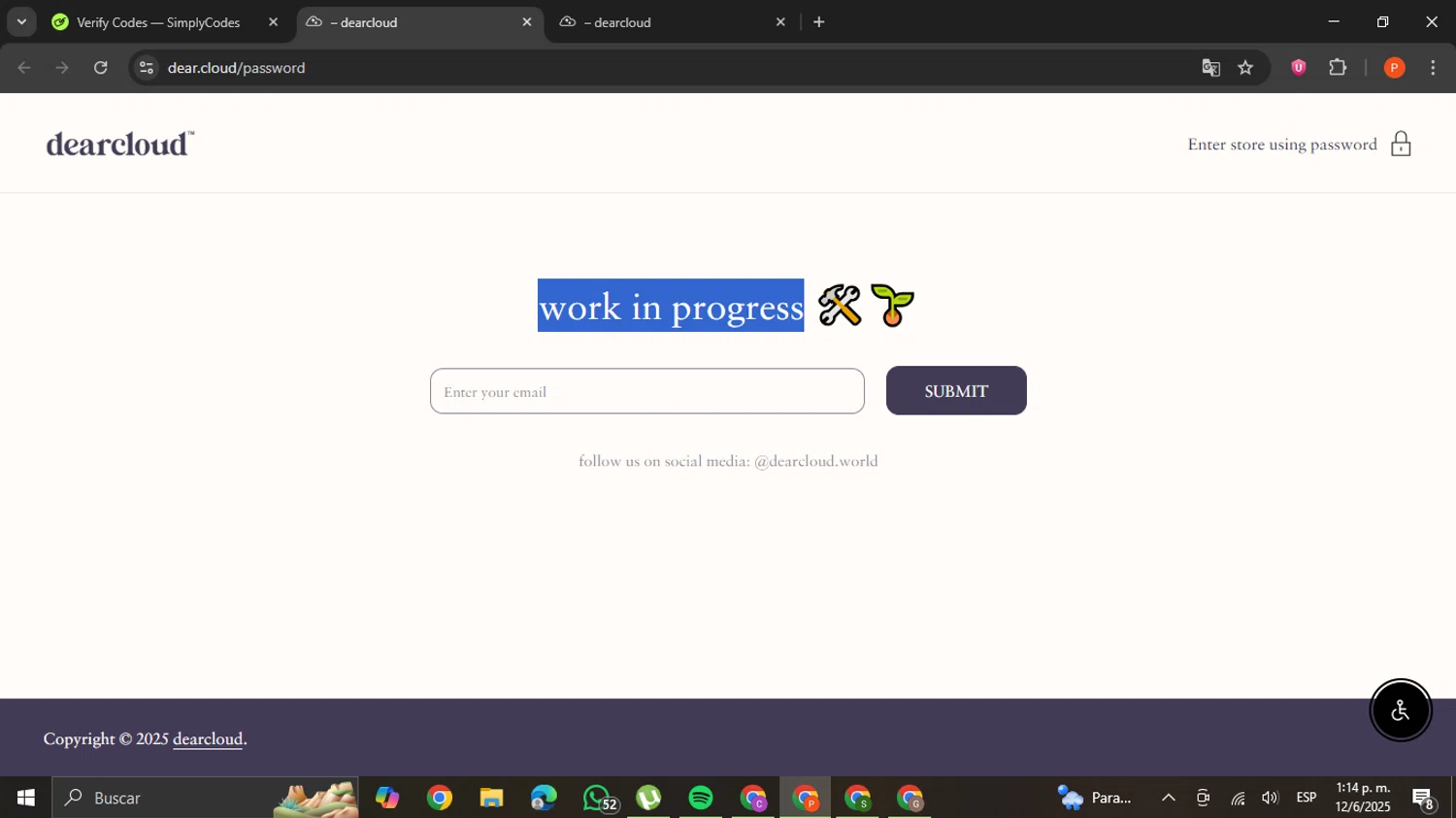Focus the Enter your email field
Viewport: 1456px width, 818px height.
coord(647,391)
